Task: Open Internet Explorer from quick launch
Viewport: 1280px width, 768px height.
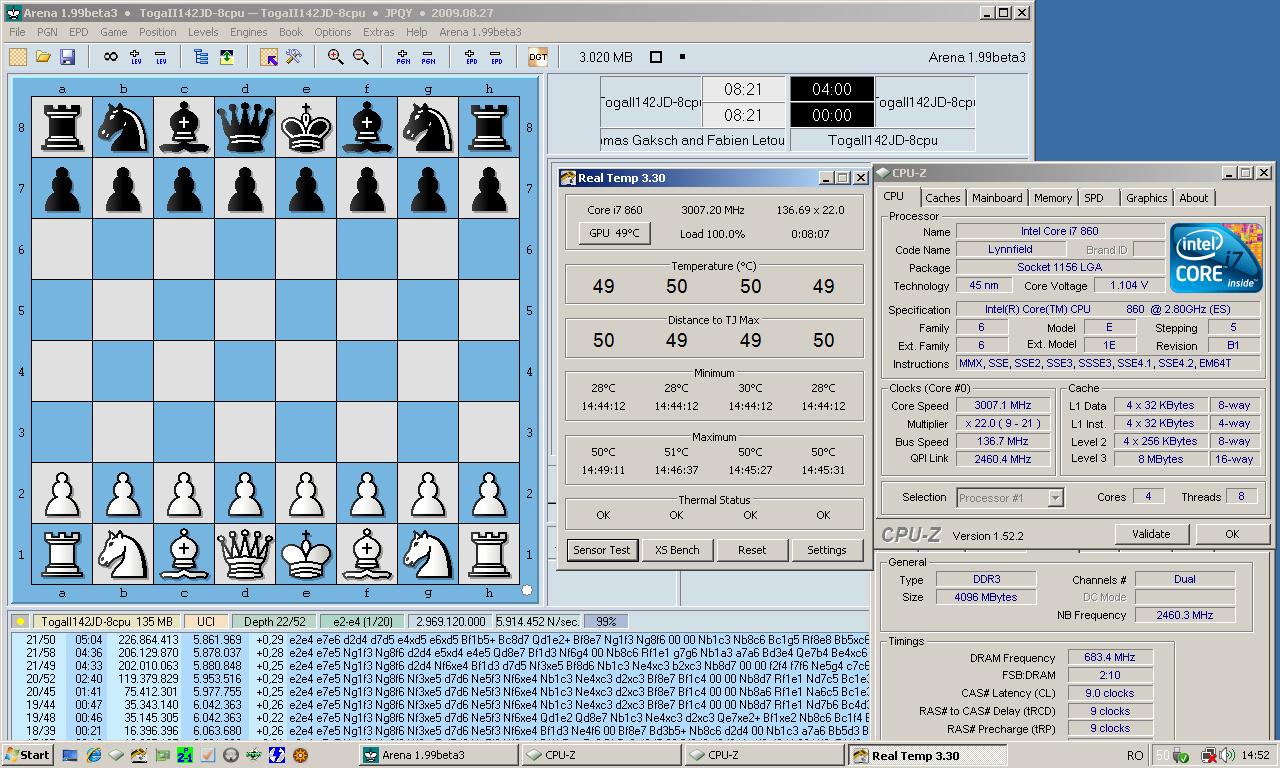Action: (93, 756)
